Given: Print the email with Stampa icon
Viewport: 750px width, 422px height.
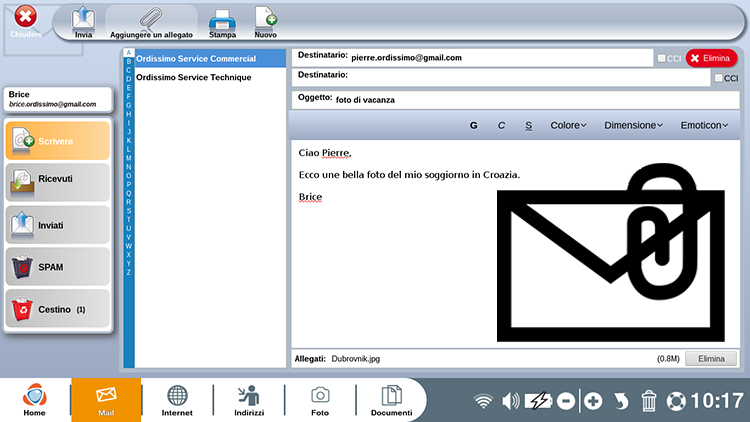Looking at the screenshot, I should click(x=222, y=20).
